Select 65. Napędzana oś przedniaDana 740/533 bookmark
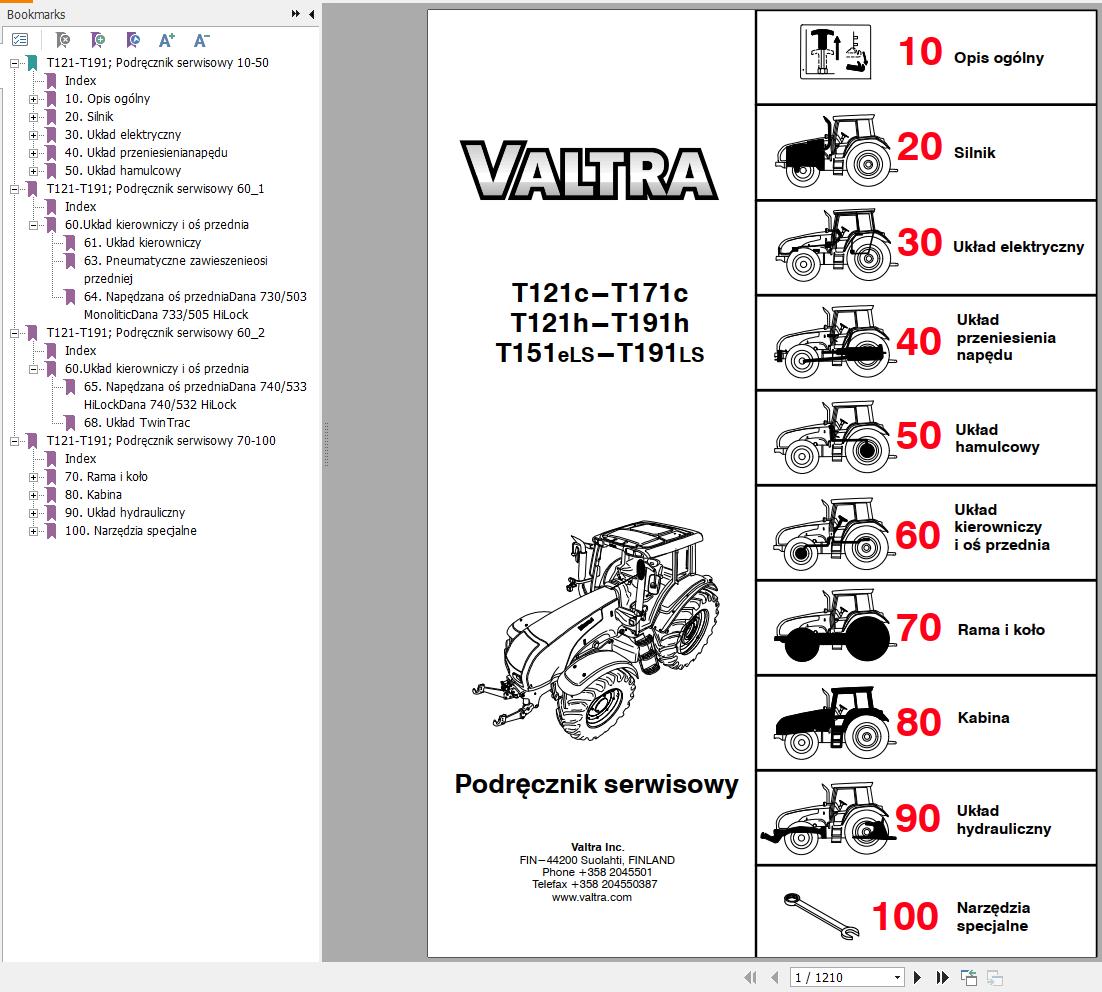1102x992 pixels. coord(195,395)
